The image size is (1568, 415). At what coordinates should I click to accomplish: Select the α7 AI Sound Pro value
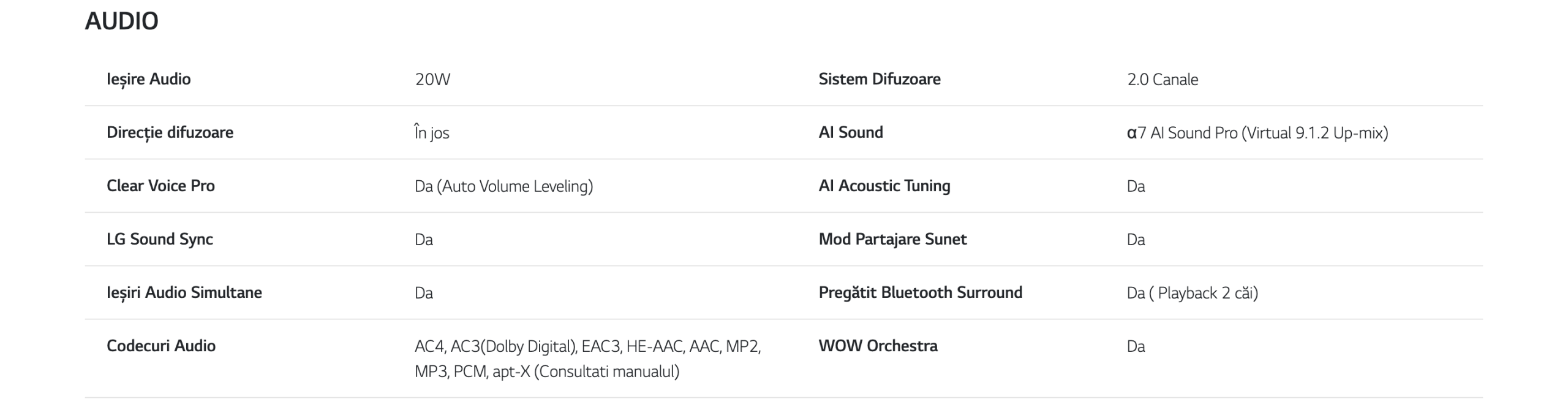tap(1257, 133)
